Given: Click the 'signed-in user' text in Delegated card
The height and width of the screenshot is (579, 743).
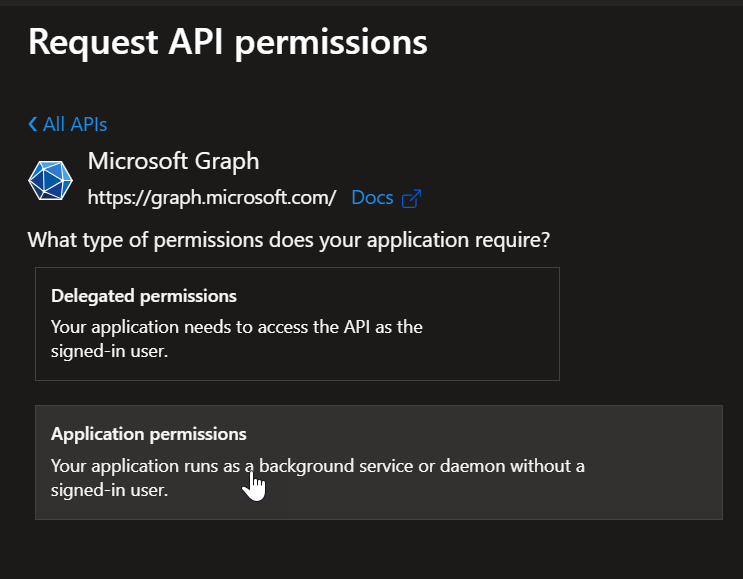Looking at the screenshot, I should coord(108,351).
